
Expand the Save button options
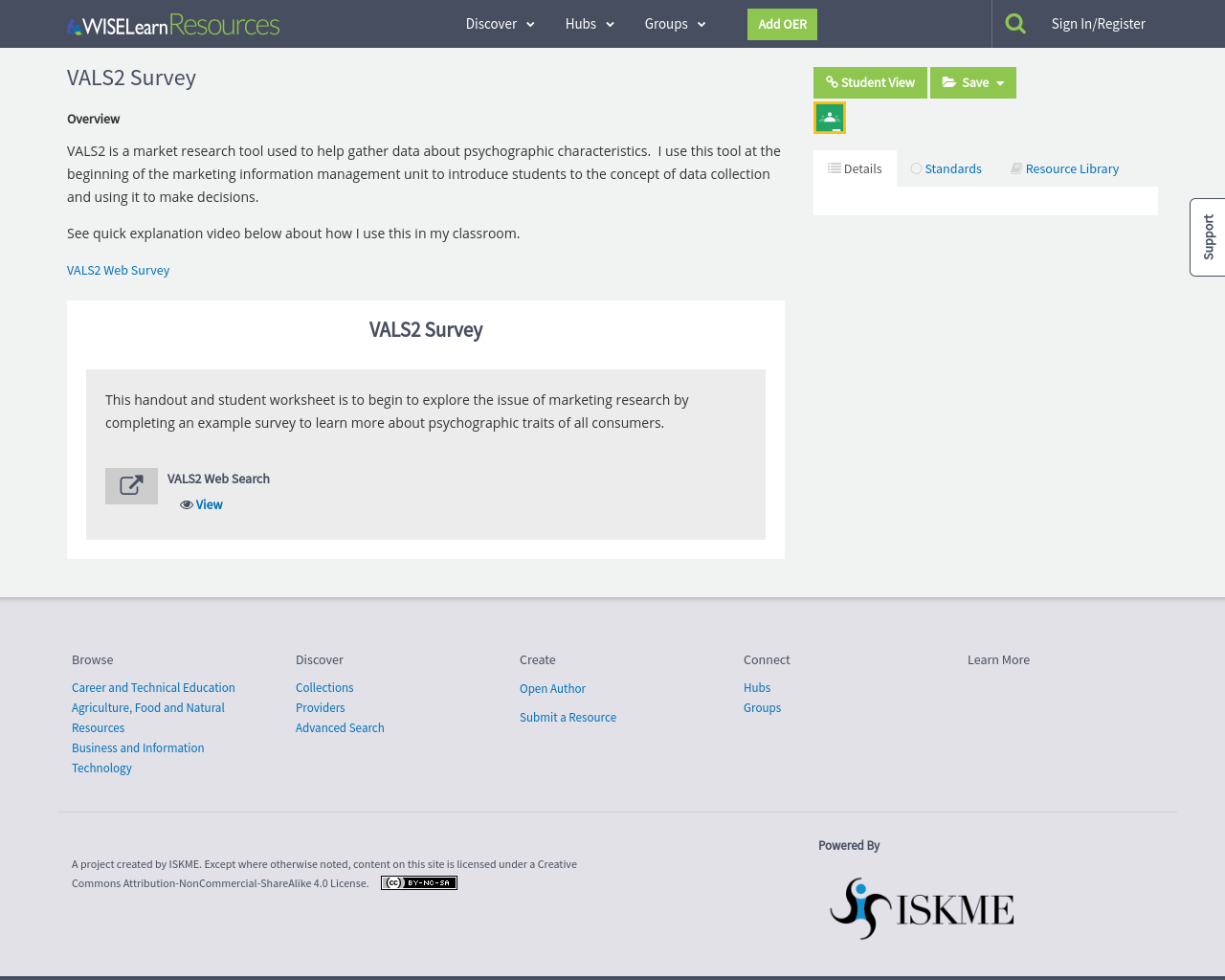click(1000, 83)
